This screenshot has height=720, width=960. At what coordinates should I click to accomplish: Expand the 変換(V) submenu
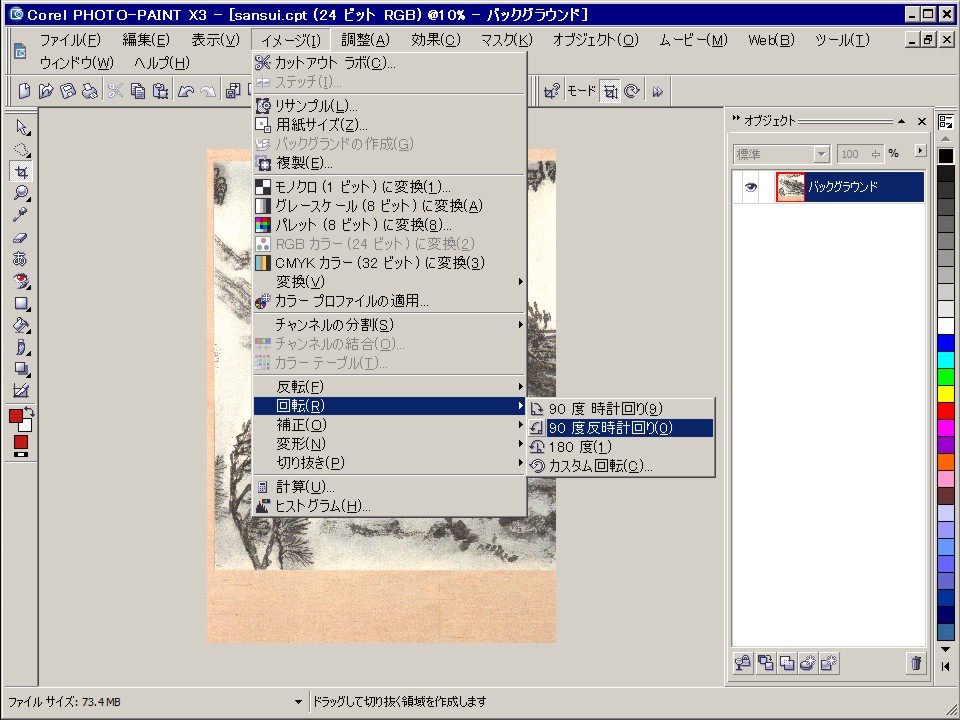[389, 282]
